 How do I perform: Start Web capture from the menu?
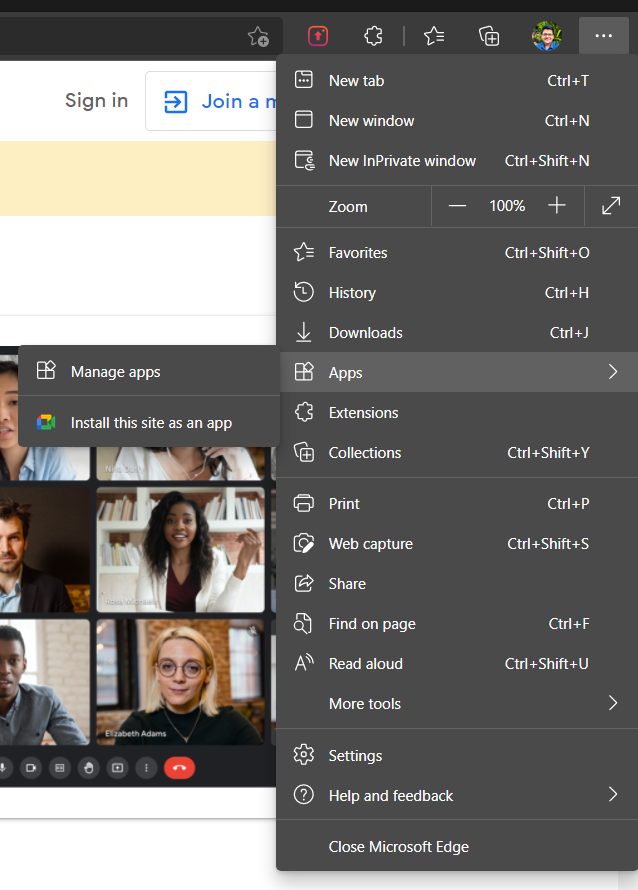pos(457,544)
